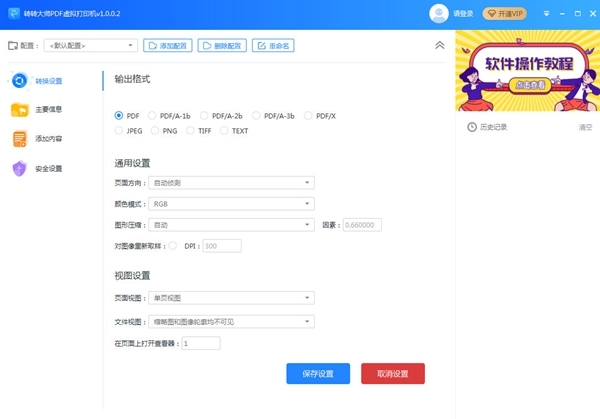Open the 页面视图 dropdown

tap(232, 298)
